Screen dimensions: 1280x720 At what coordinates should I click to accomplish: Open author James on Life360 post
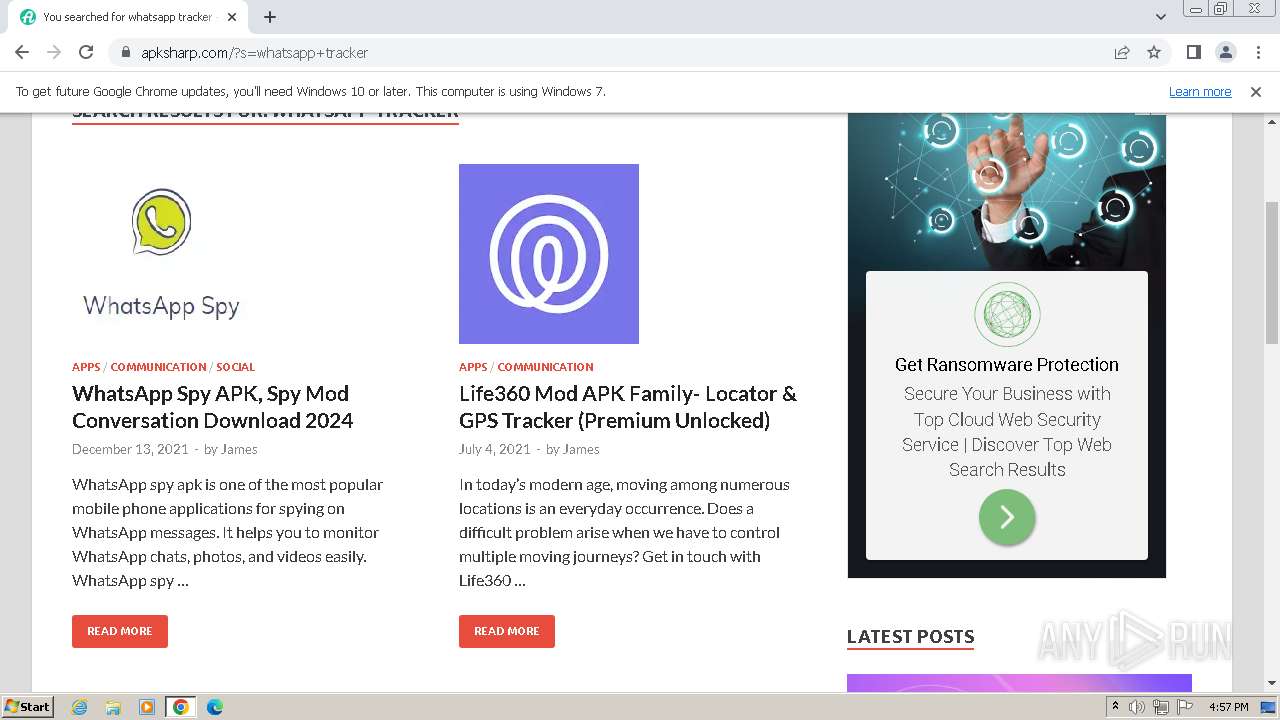click(581, 449)
